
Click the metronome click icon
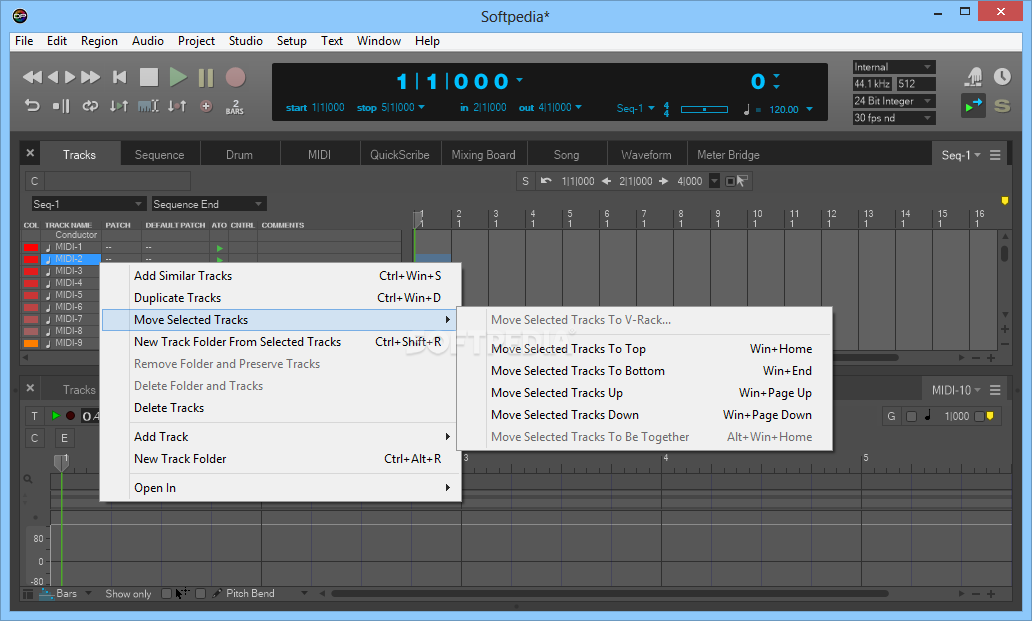coord(973,77)
